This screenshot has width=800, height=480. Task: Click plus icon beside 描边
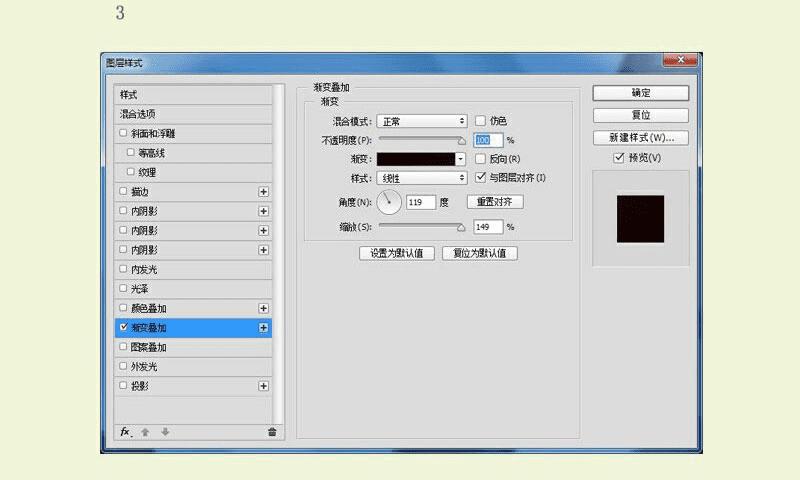pyautogui.click(x=263, y=192)
